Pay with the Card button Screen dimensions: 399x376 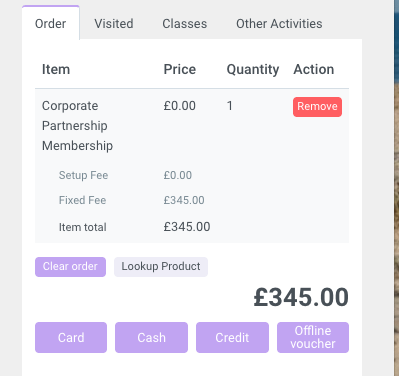(71, 337)
